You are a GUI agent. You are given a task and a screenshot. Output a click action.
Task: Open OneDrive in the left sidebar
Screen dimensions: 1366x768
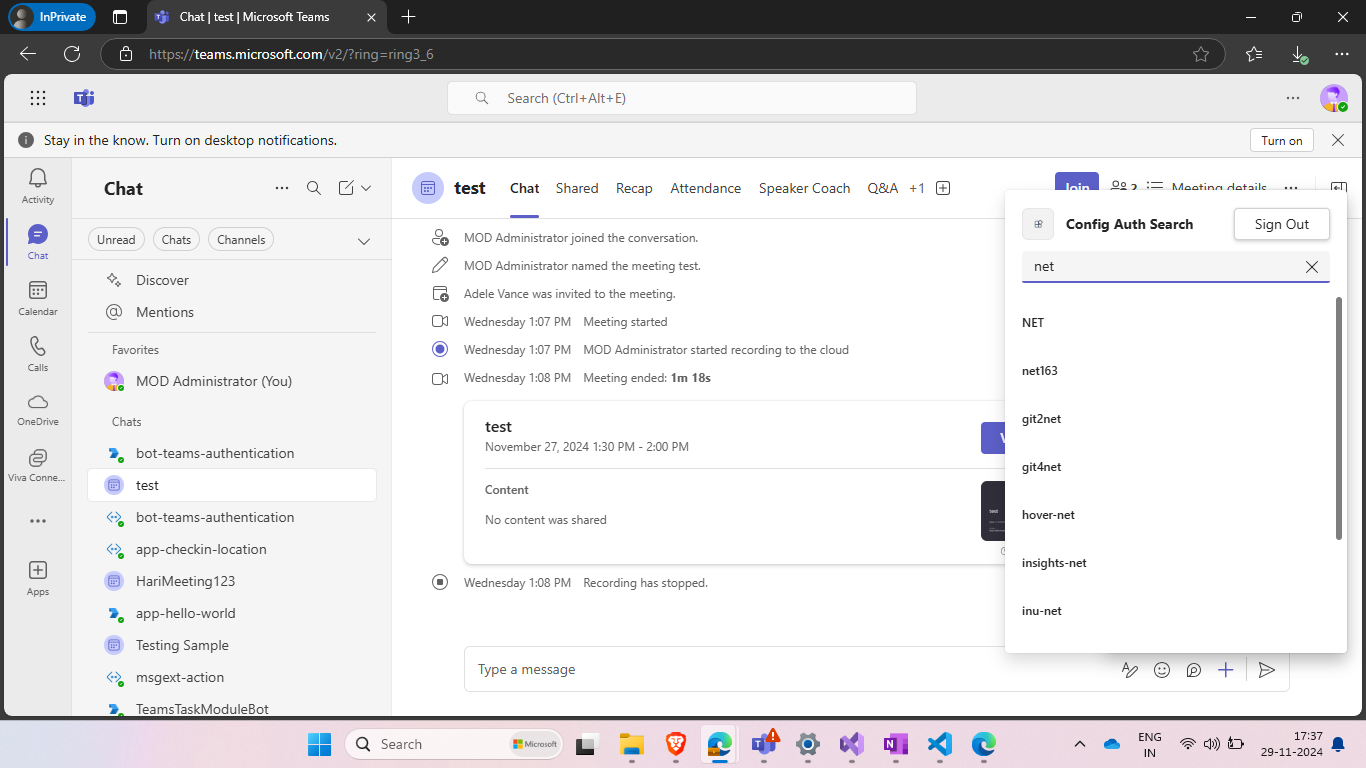coord(38,410)
